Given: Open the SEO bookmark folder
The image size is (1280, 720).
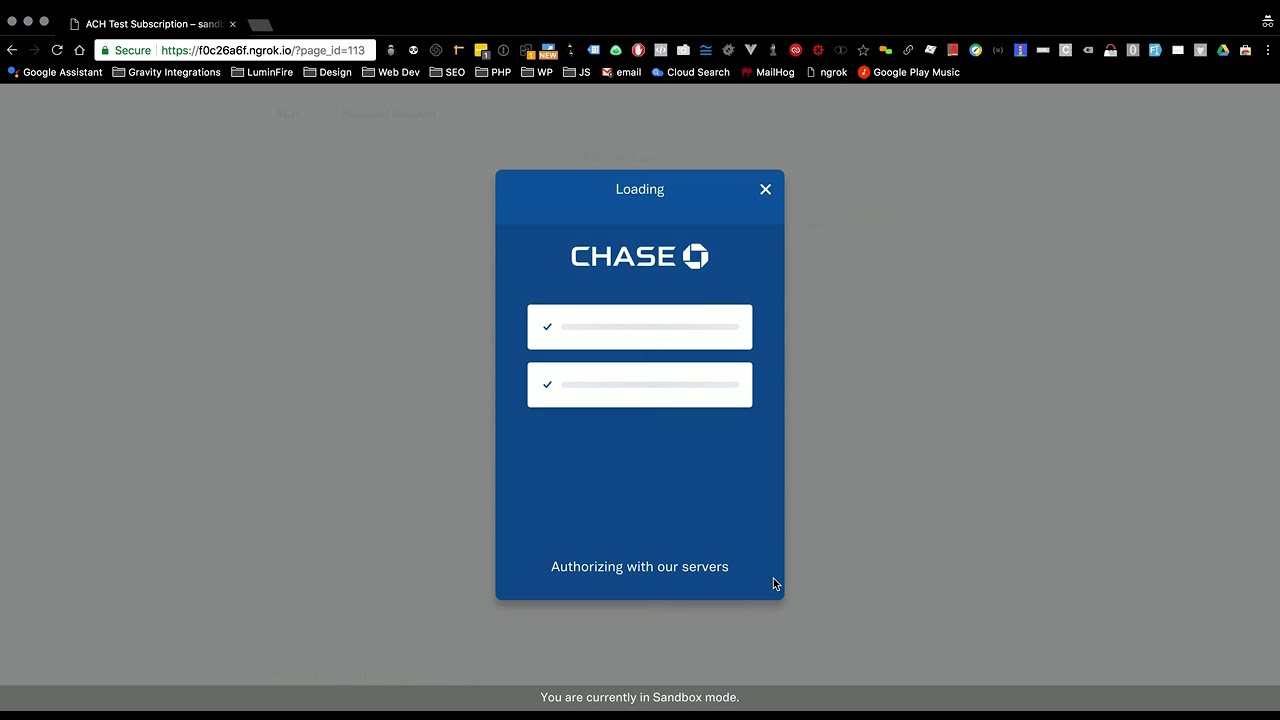Looking at the screenshot, I should click(x=447, y=72).
